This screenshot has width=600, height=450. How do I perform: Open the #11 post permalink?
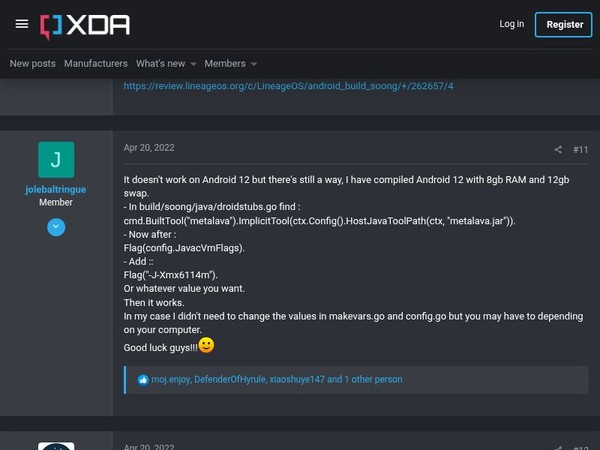pyautogui.click(x=580, y=150)
